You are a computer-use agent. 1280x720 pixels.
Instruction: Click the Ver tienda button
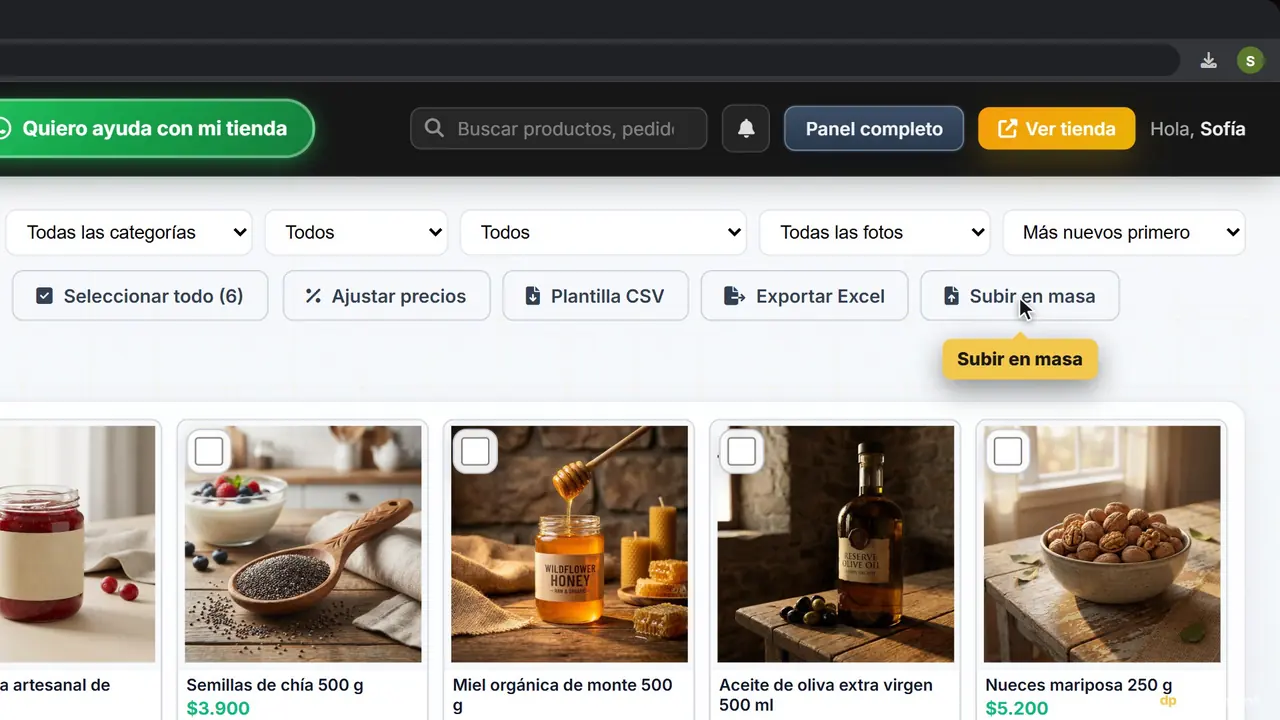(1056, 129)
